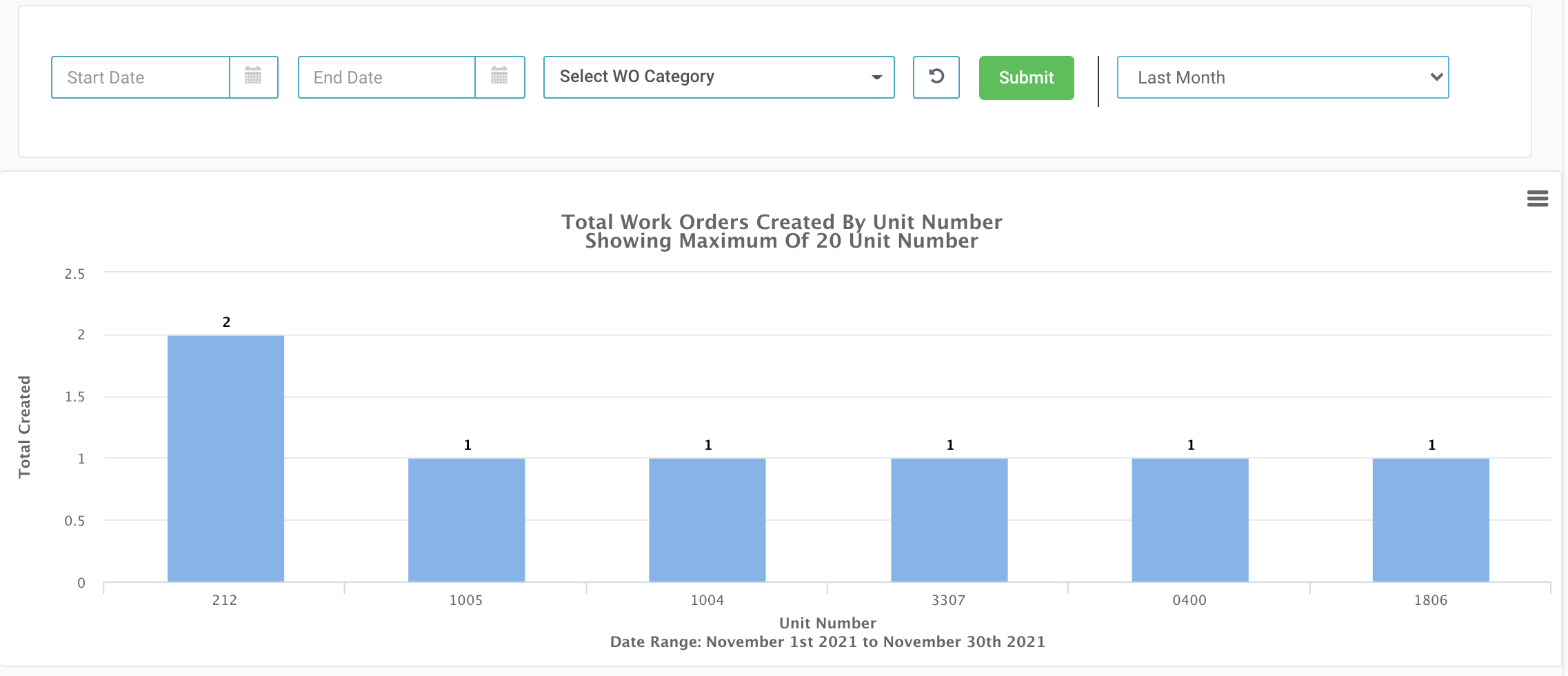This screenshot has width=1568, height=676.
Task: Click the Total Created y-axis title
Action: click(24, 426)
